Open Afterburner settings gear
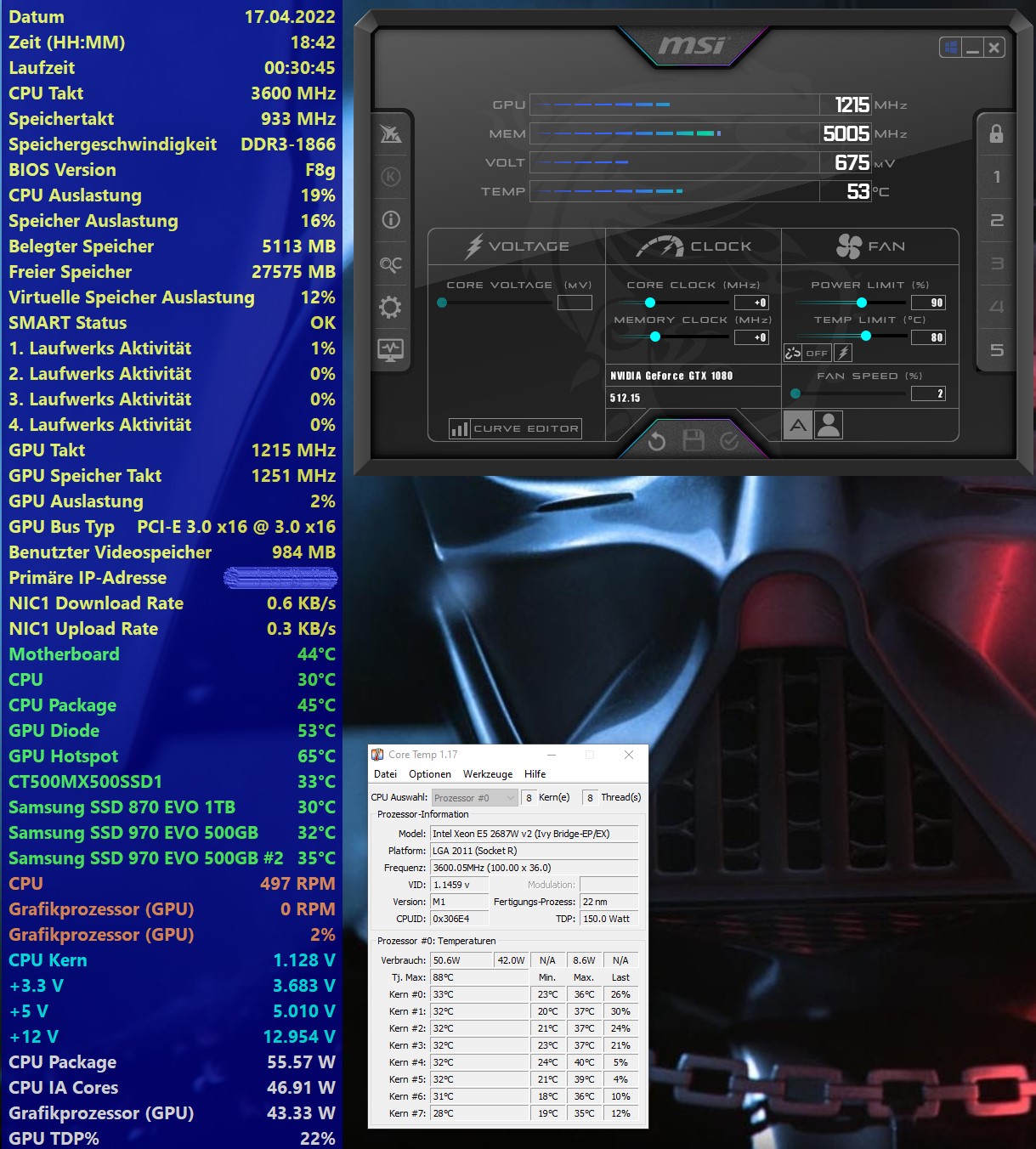1036x1149 pixels. click(x=391, y=307)
